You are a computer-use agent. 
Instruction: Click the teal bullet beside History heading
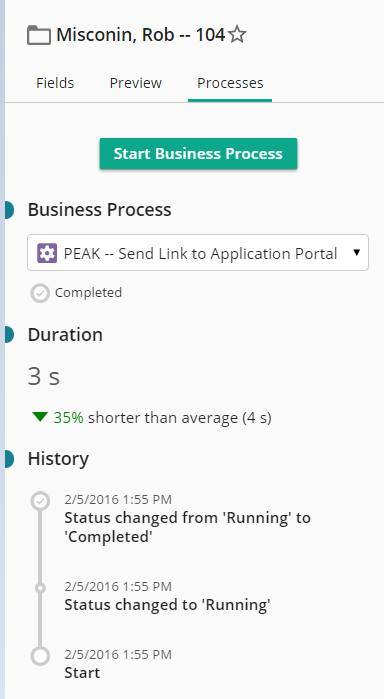pyautogui.click(x=9, y=459)
